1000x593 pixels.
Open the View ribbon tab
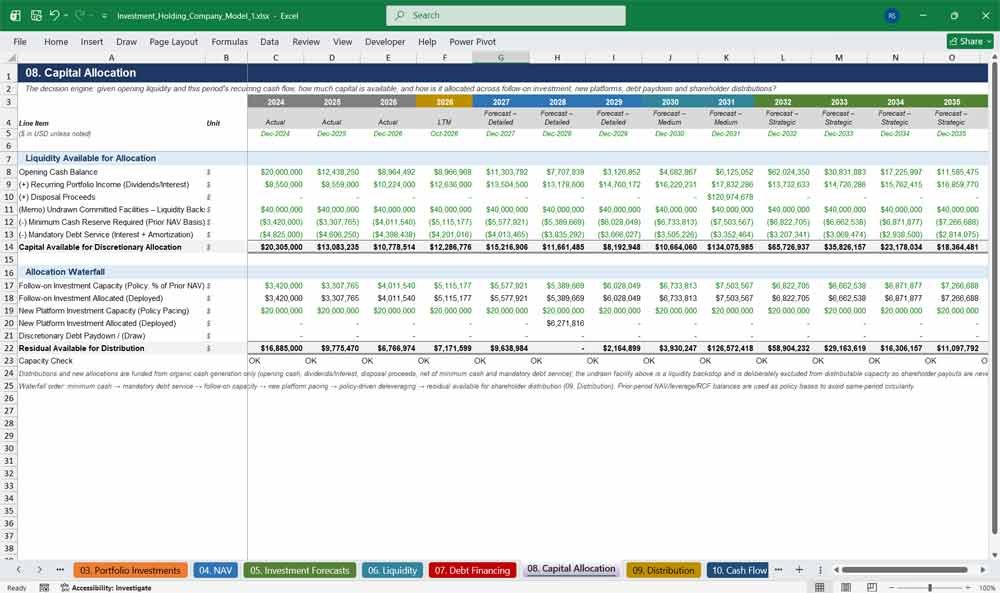point(342,41)
